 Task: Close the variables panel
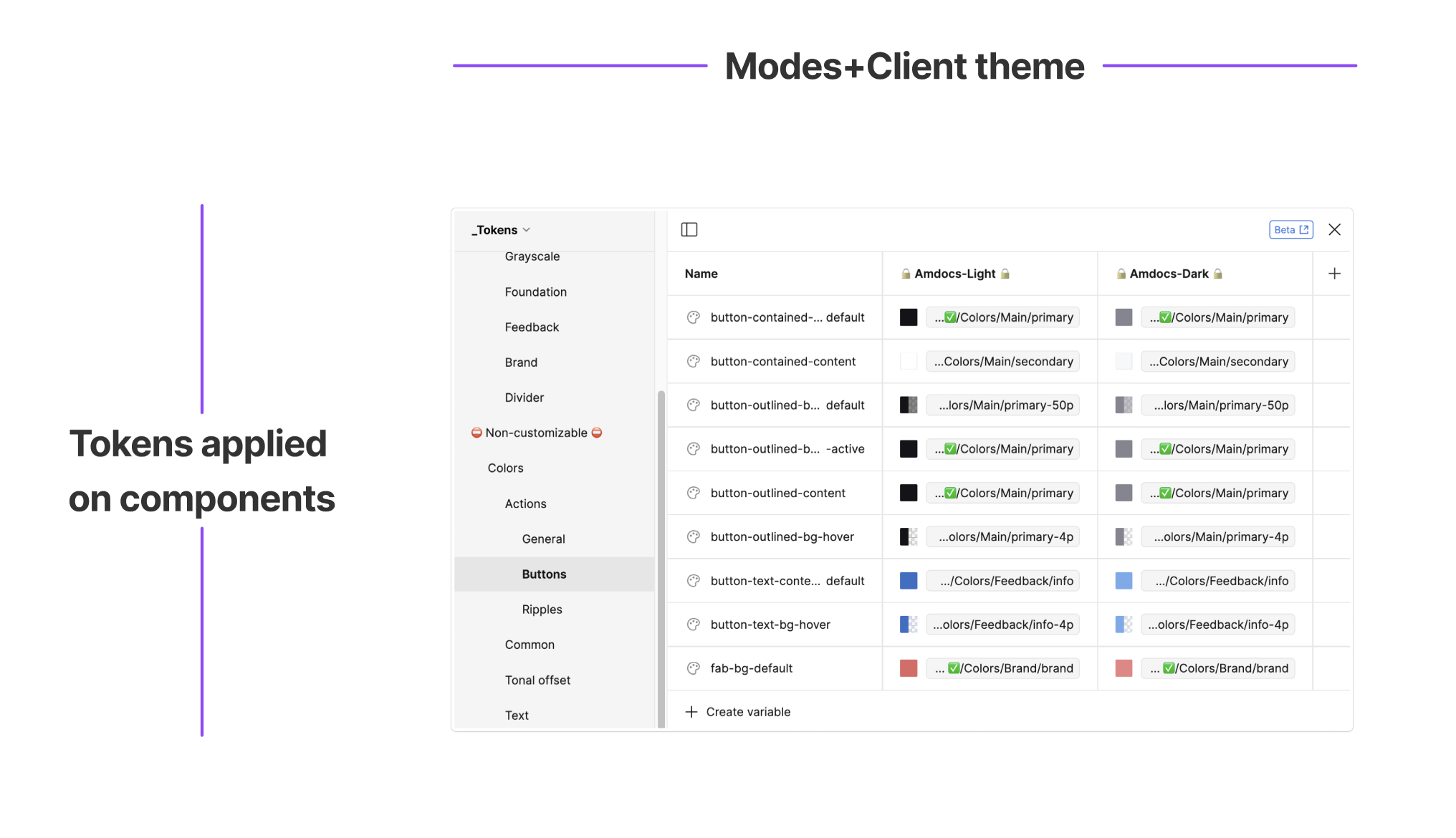coord(1334,230)
